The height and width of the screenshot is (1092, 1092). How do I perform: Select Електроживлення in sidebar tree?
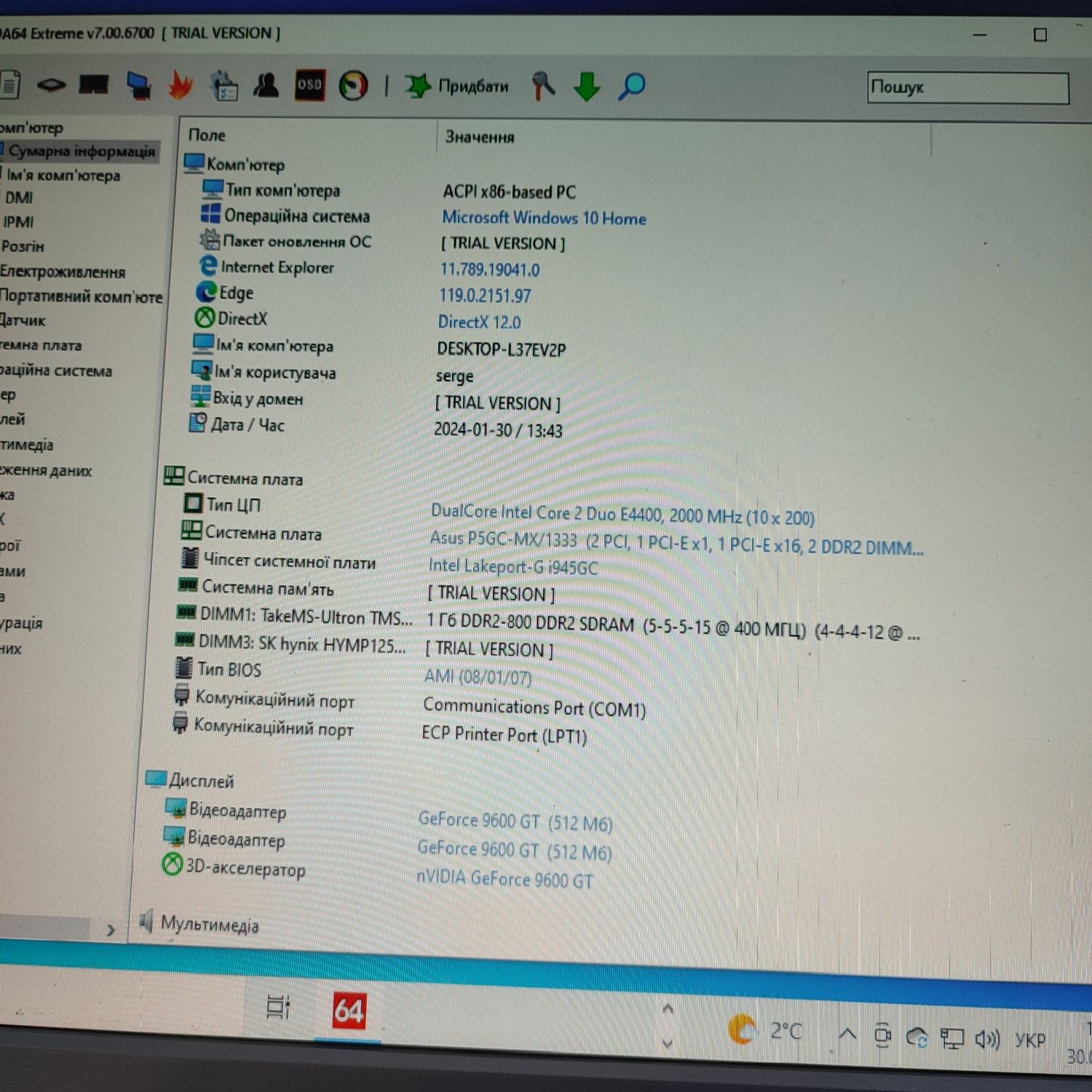[63, 272]
